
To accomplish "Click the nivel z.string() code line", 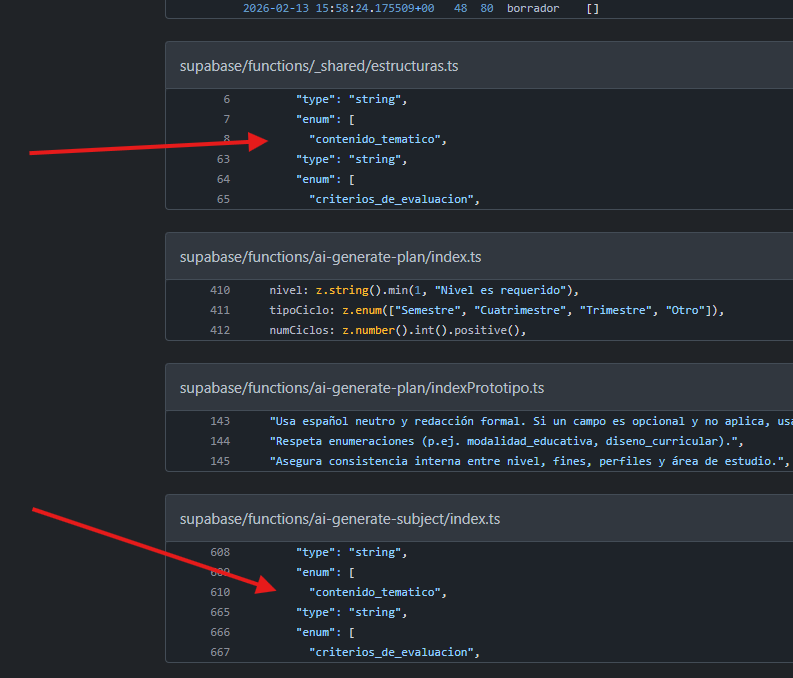I will tap(424, 290).
